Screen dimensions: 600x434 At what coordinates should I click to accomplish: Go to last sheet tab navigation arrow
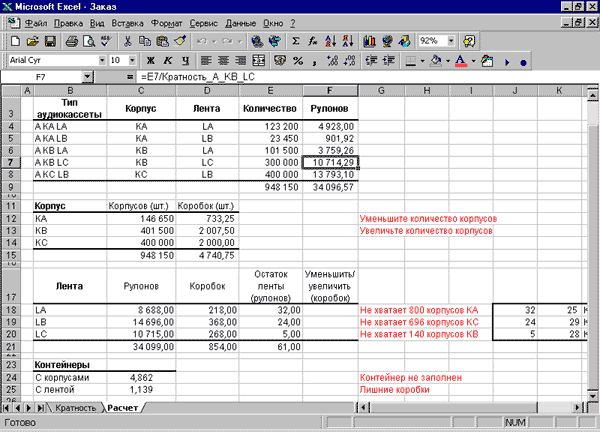click(x=40, y=408)
